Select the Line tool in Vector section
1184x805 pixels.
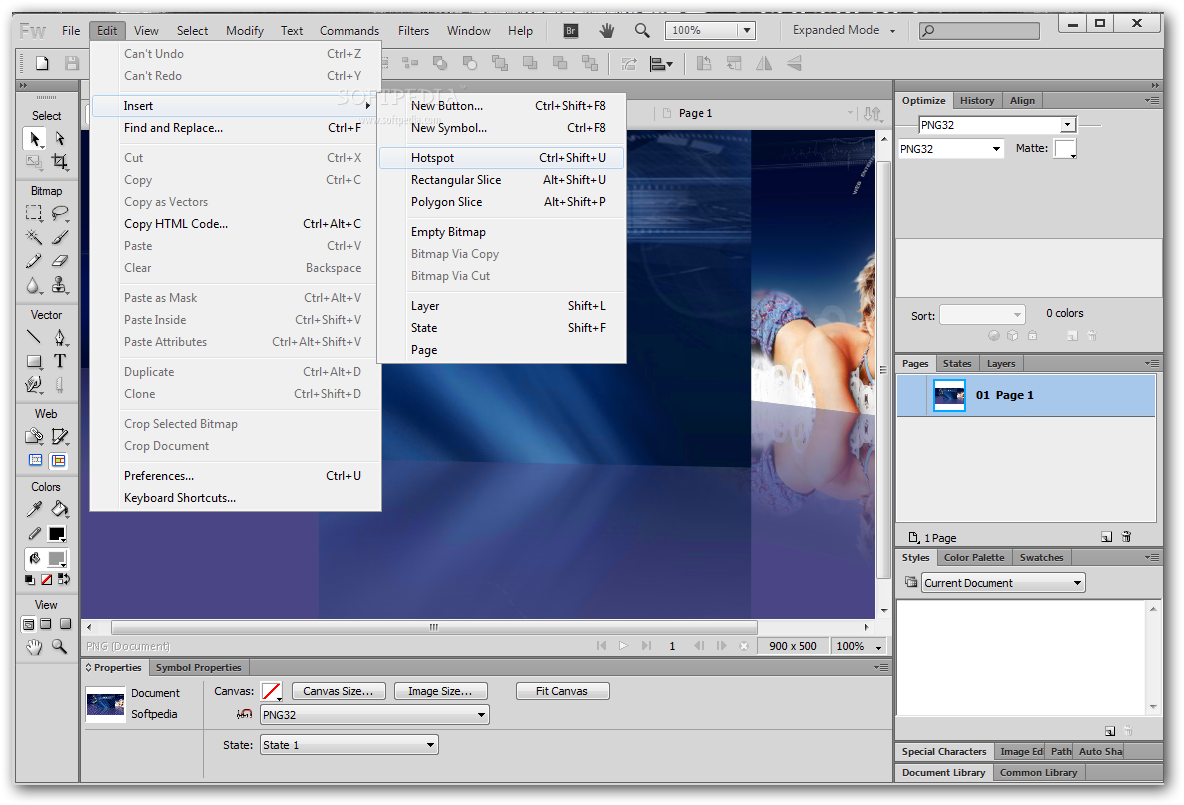pyautogui.click(x=34, y=337)
